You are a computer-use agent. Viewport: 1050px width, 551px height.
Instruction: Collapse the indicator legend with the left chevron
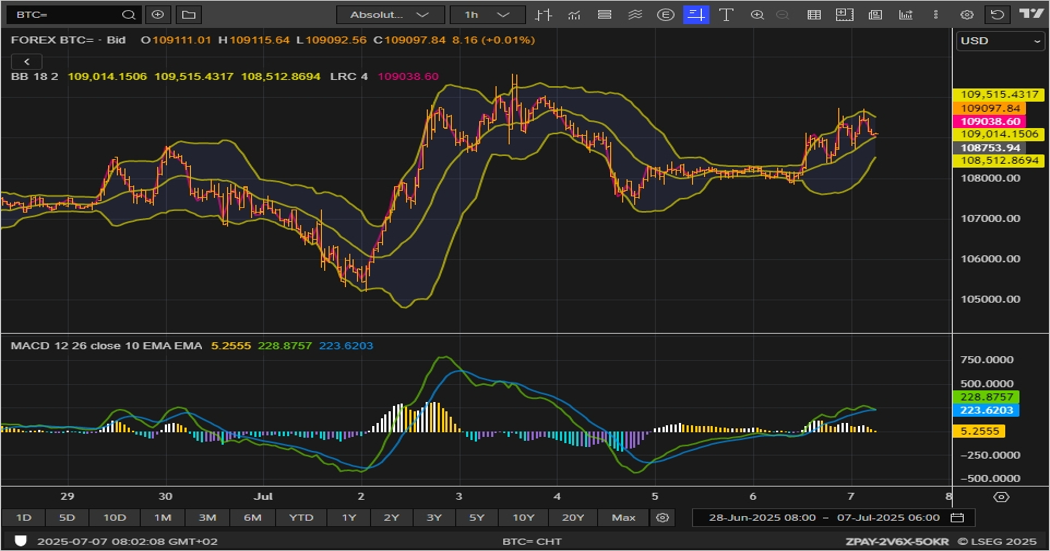27,62
